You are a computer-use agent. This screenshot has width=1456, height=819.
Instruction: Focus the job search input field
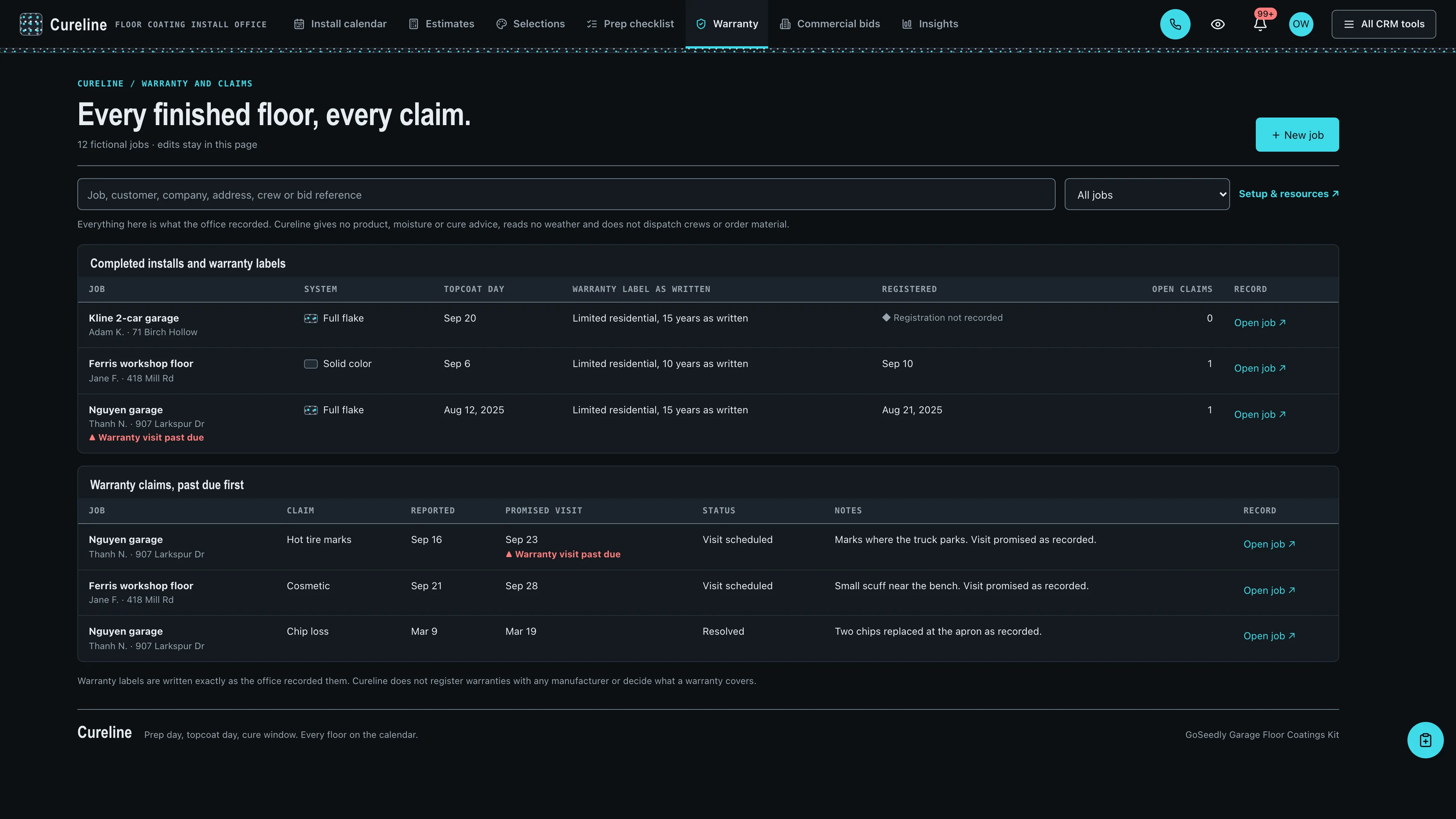[x=566, y=195]
